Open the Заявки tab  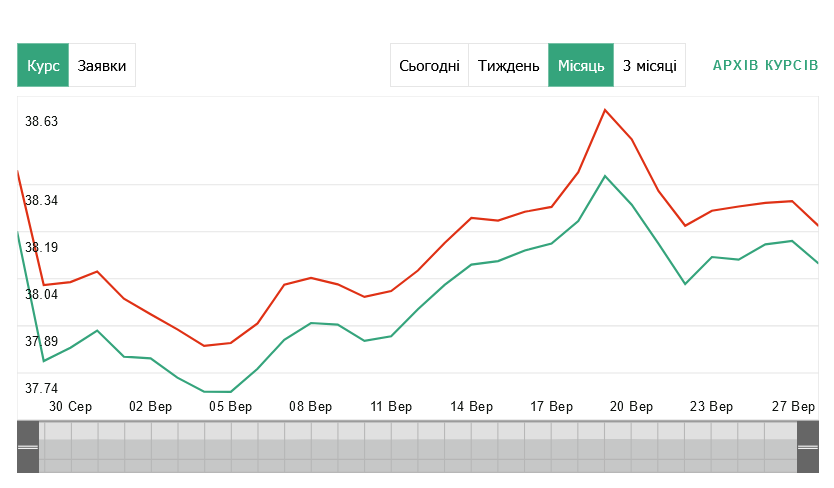(x=102, y=66)
